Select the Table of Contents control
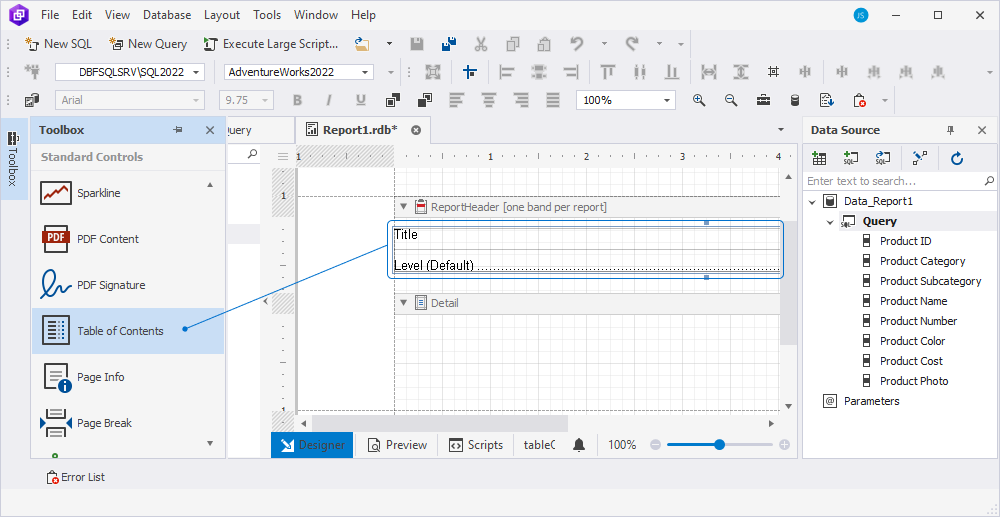This screenshot has width=1000, height=517. [x=128, y=331]
